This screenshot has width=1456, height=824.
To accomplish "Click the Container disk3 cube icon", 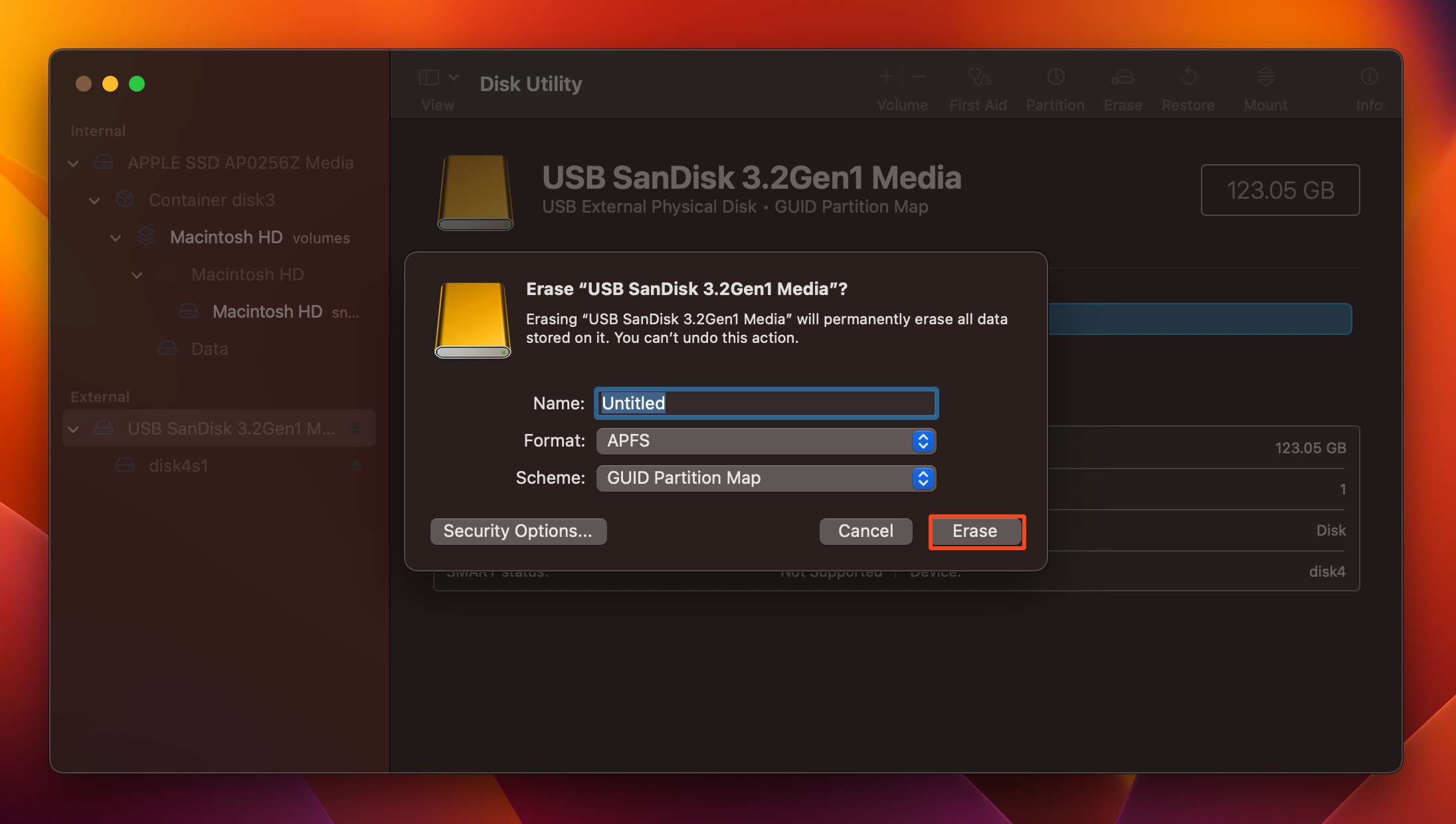I will click(x=125, y=199).
